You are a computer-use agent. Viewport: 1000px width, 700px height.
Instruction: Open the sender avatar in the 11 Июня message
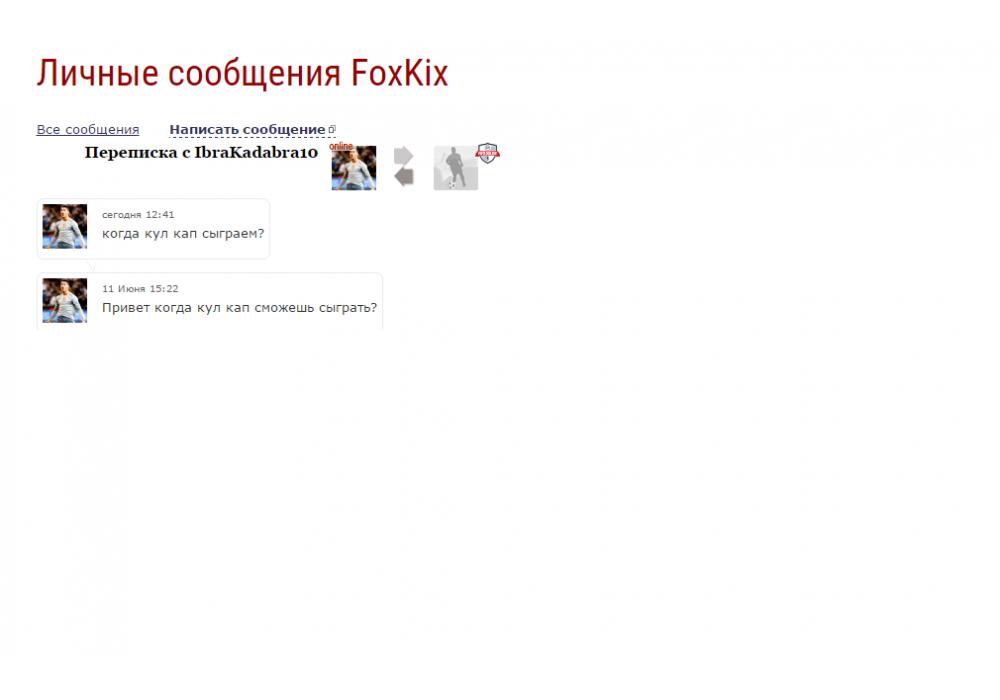coord(64,300)
